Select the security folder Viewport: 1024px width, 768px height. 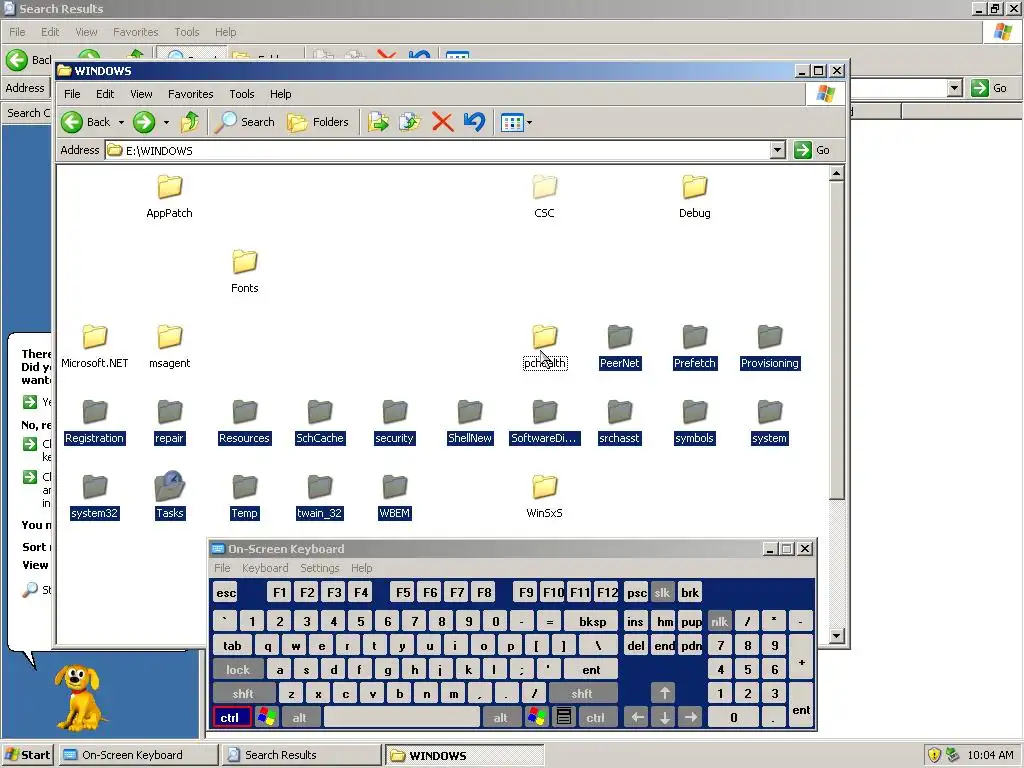[394, 422]
